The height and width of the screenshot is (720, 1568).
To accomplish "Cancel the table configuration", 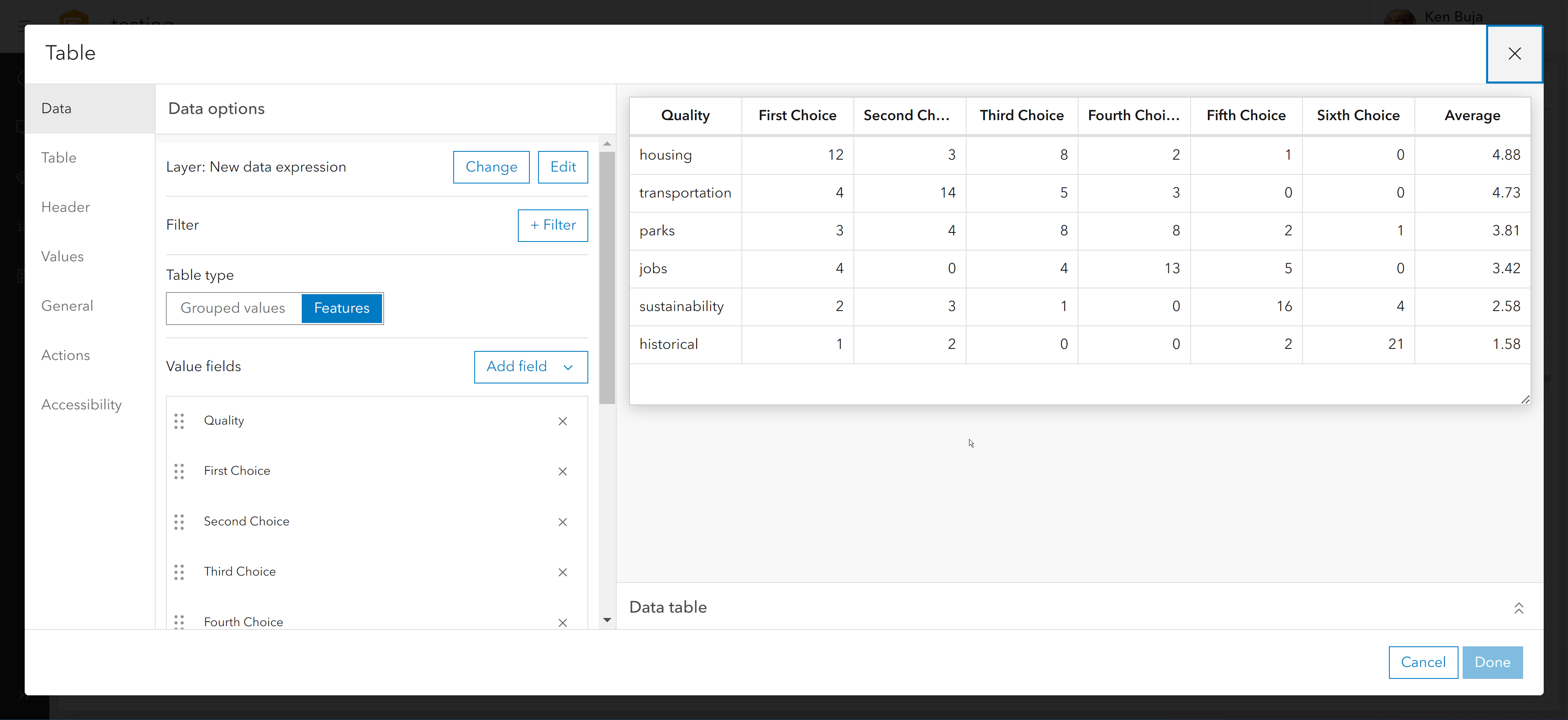I will (1423, 662).
